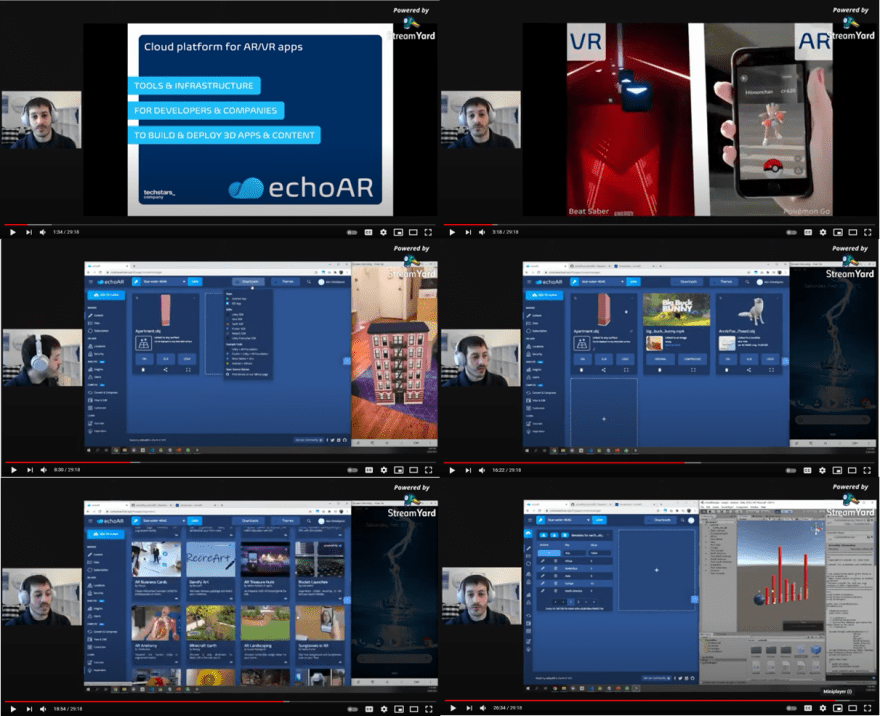Screen dimensions: 880x716
Task: Seek on progress bar of 16:22 player
Action: pos(659,463)
